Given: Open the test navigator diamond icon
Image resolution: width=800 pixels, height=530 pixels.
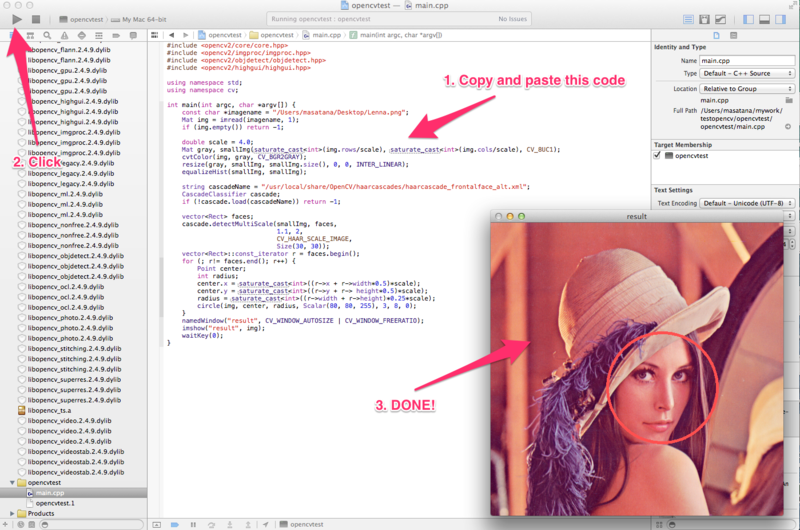Looking at the screenshot, I should 82,35.
